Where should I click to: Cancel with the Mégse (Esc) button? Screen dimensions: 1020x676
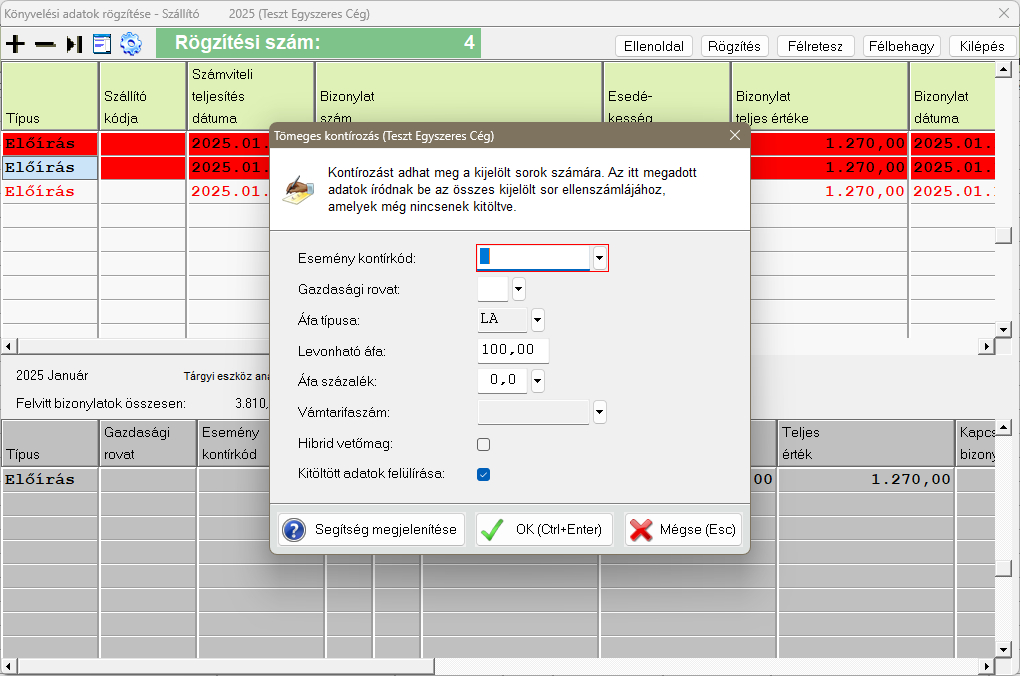click(x=685, y=530)
